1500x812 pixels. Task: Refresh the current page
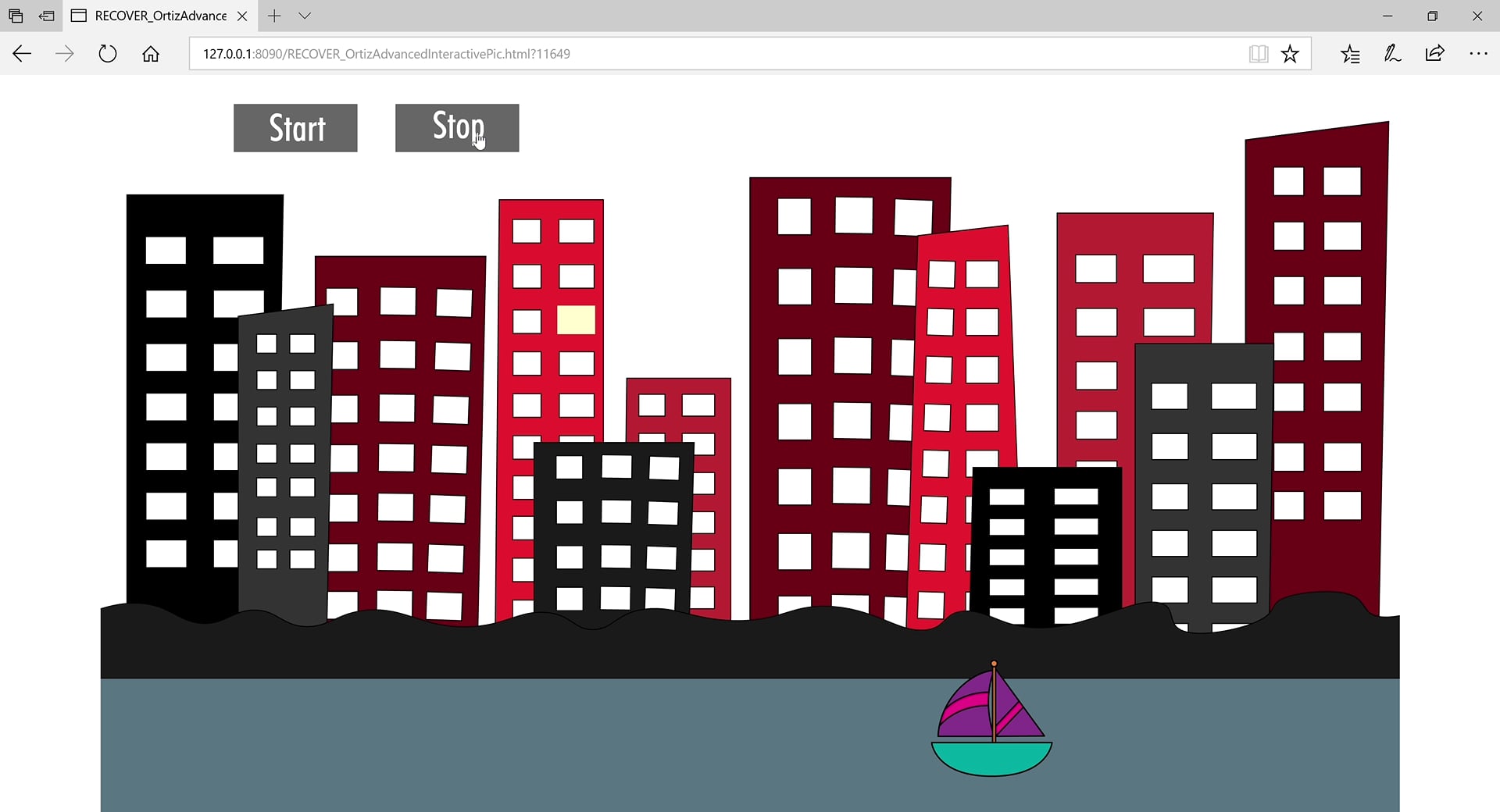point(108,54)
